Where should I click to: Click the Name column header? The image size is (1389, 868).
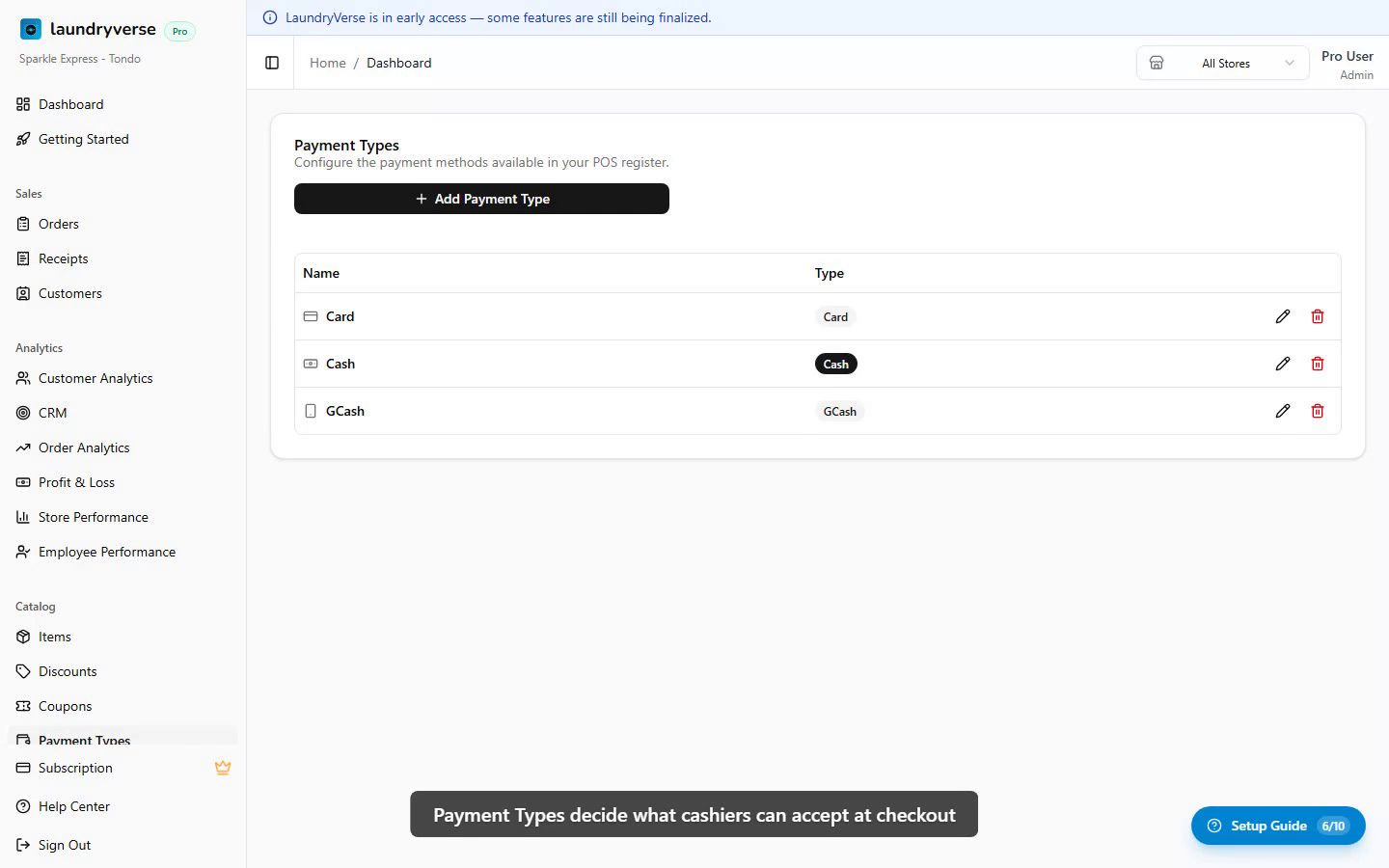[321, 273]
